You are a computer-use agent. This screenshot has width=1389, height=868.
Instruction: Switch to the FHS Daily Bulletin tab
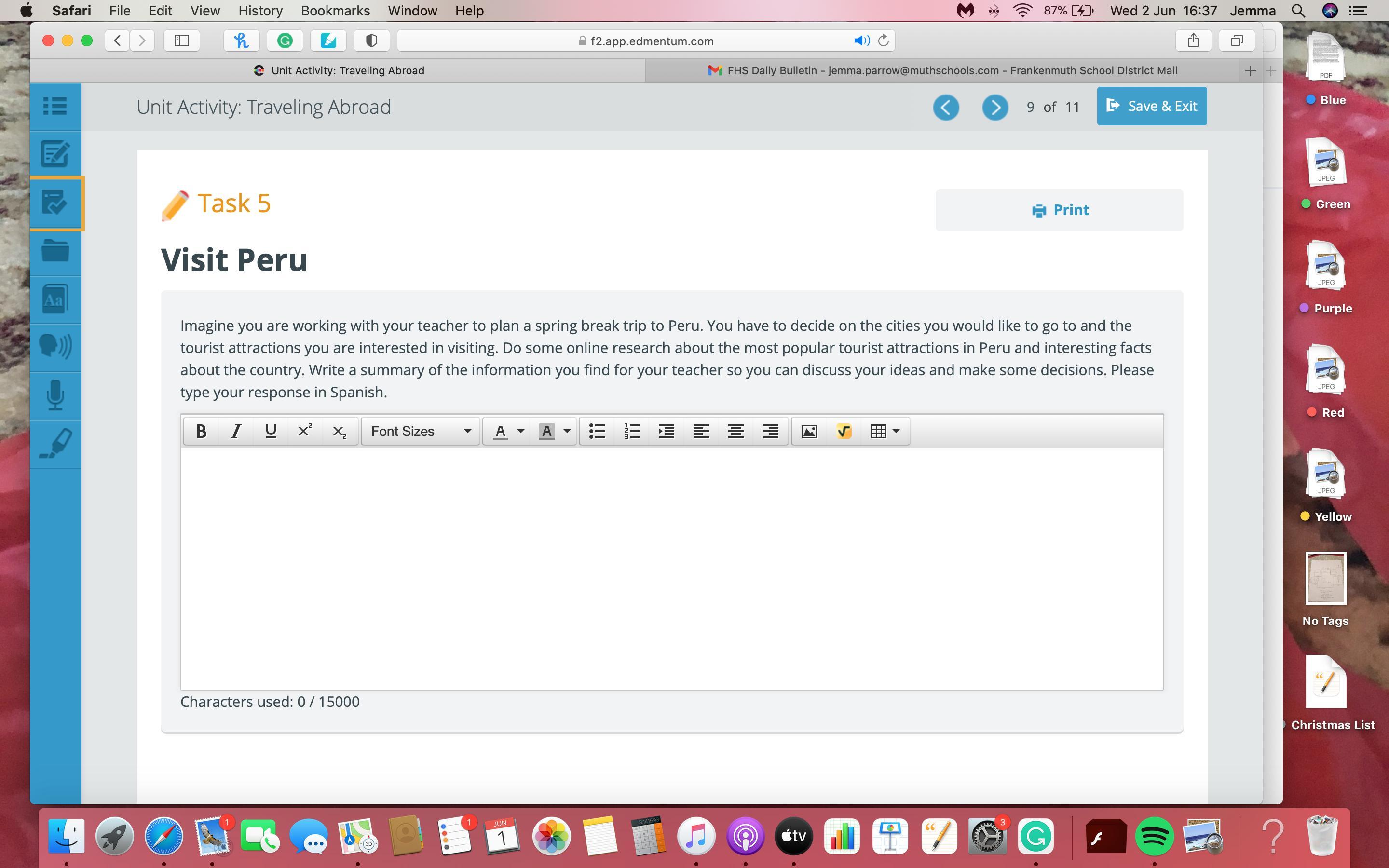click(x=942, y=70)
